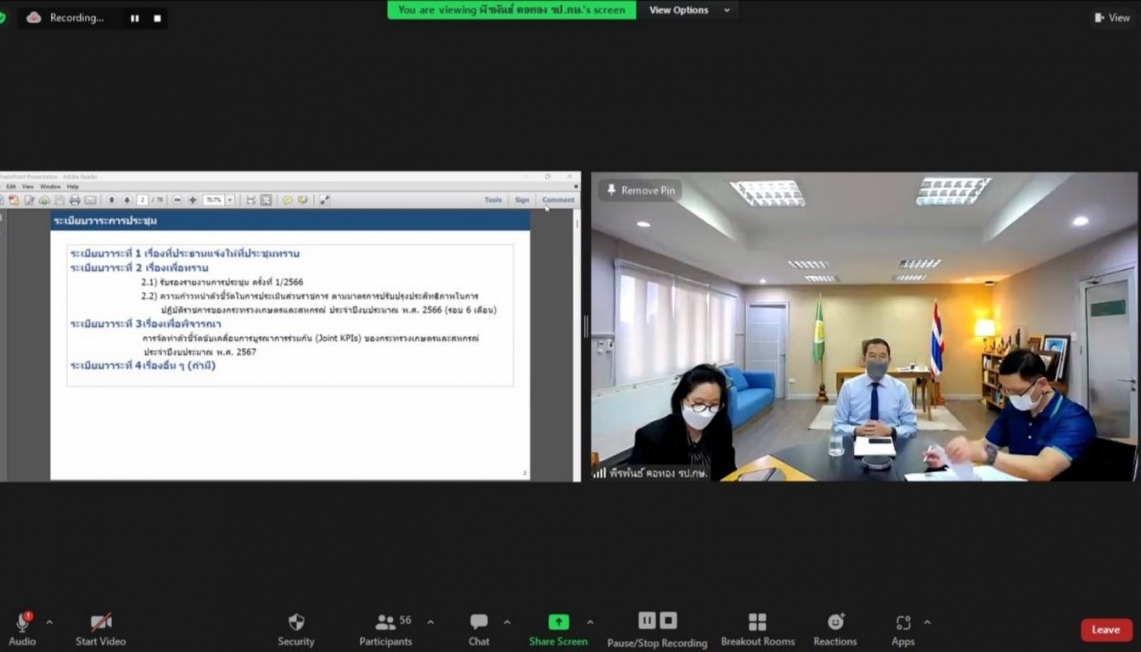Click the Add Sticky Note icon
The image size is (1141, 652).
287,200
